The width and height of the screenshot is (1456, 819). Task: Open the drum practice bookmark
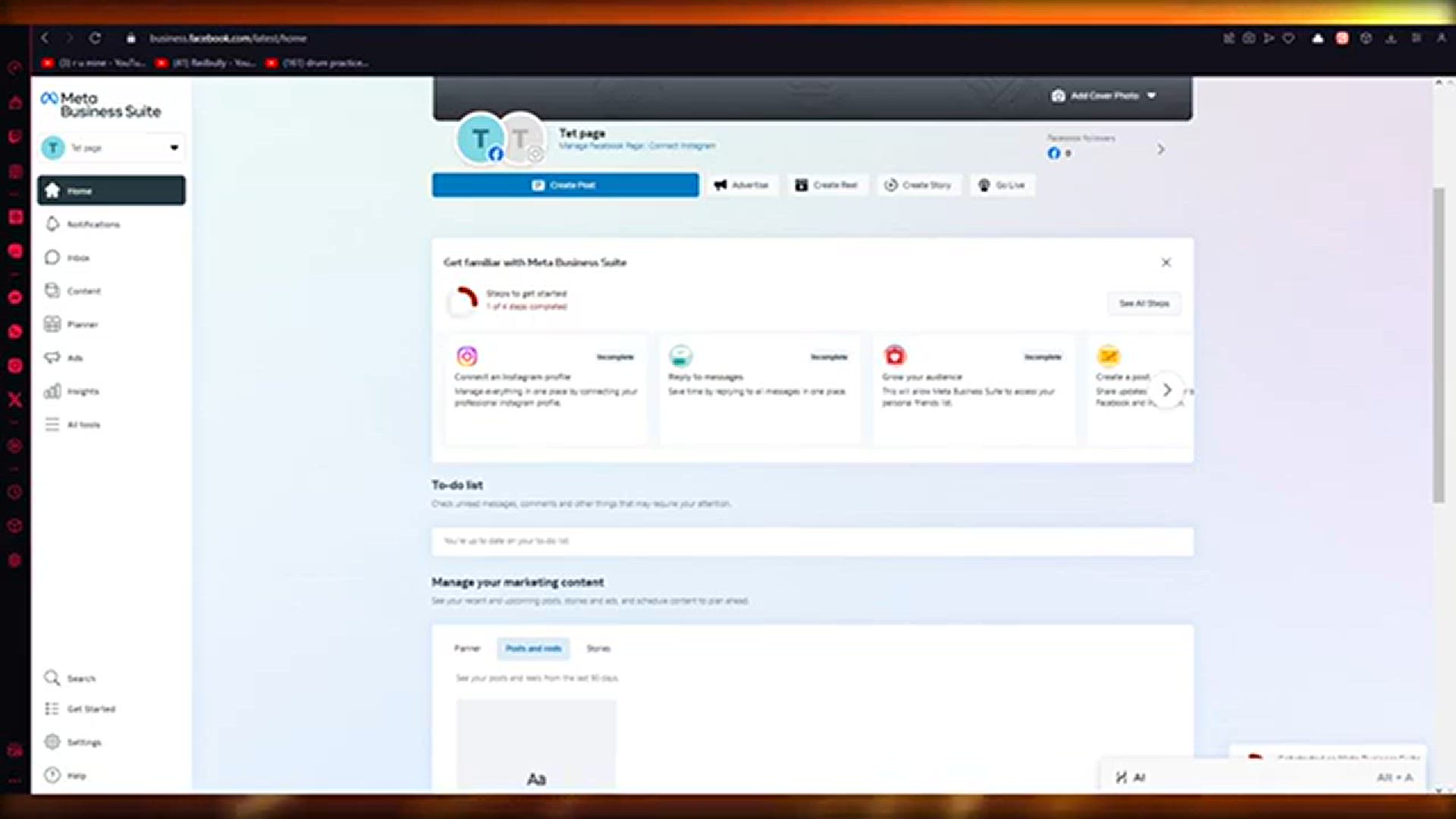318,63
